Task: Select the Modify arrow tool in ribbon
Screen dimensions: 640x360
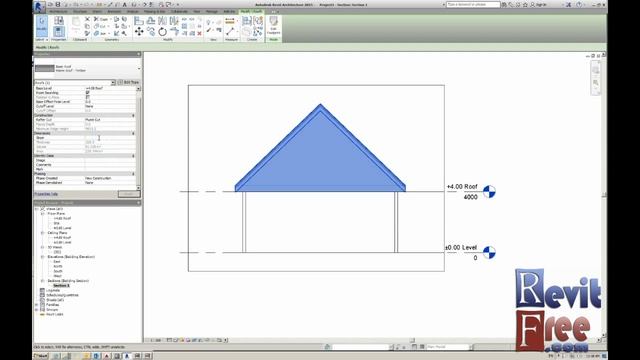Action: click(x=41, y=25)
